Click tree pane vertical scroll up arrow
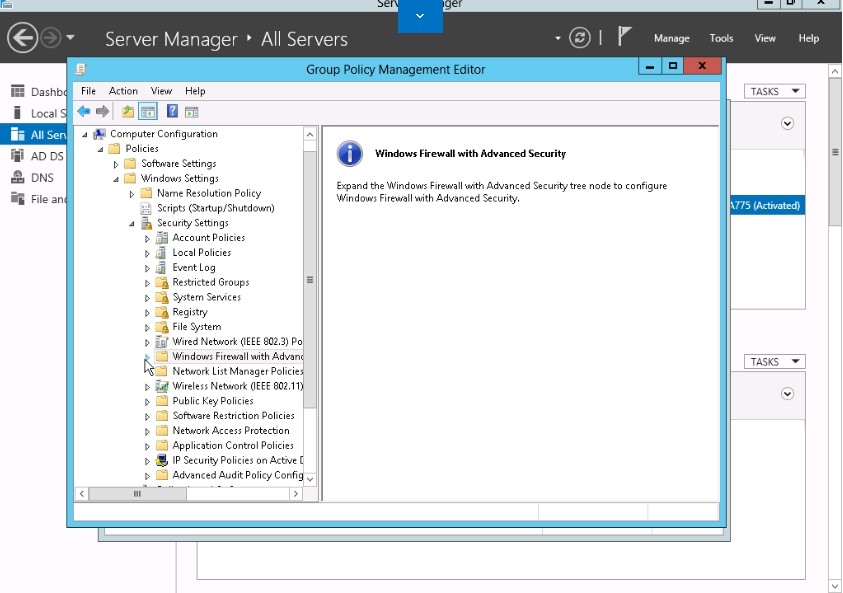 (310, 134)
